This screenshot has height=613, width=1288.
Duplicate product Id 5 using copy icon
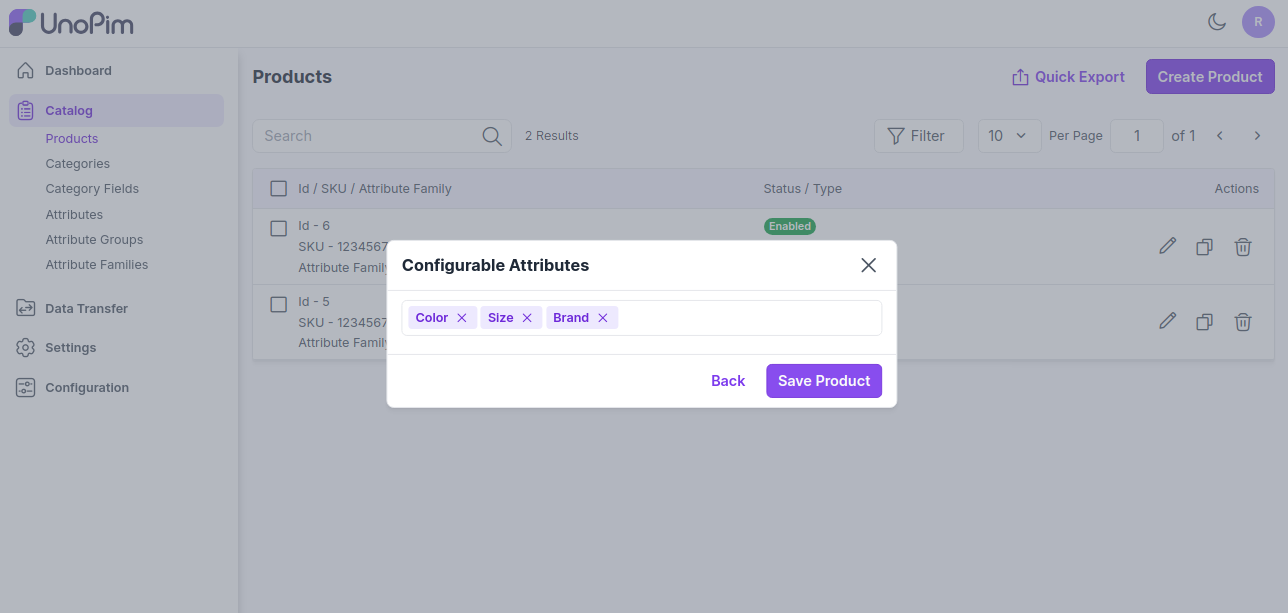pyautogui.click(x=1205, y=322)
